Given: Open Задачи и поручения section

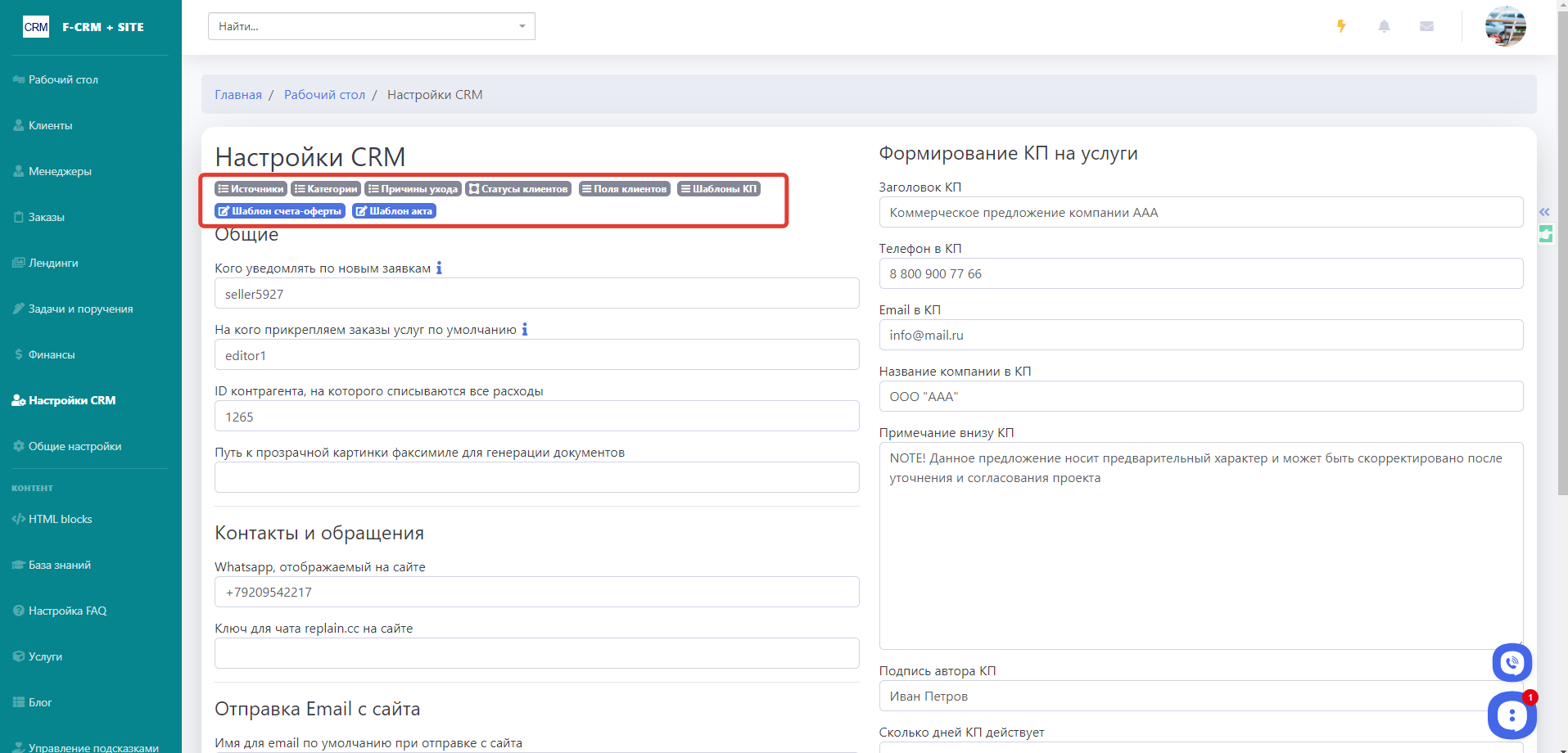Looking at the screenshot, I should click(x=80, y=309).
